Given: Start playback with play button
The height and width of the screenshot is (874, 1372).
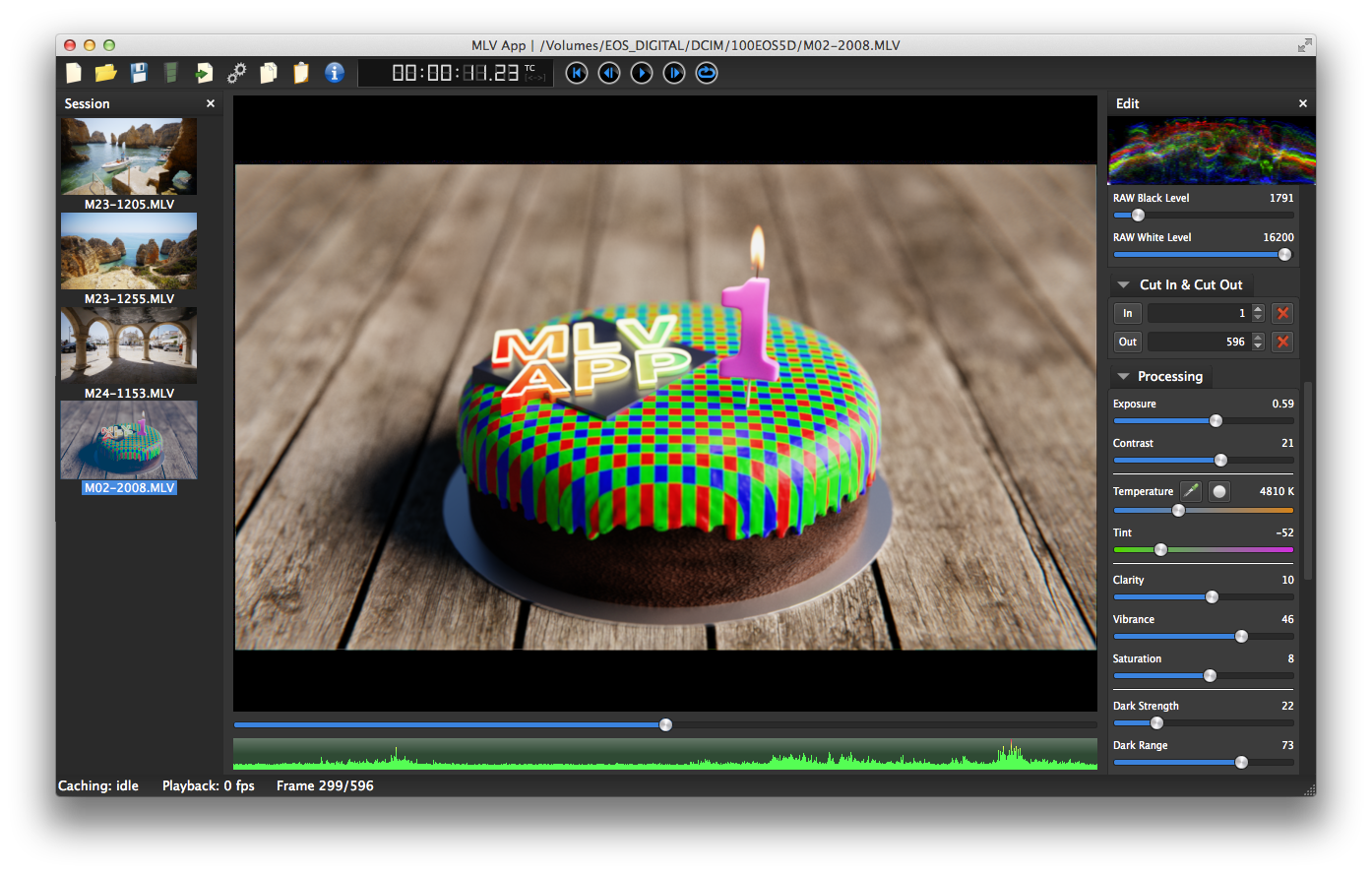Looking at the screenshot, I should click(x=642, y=73).
